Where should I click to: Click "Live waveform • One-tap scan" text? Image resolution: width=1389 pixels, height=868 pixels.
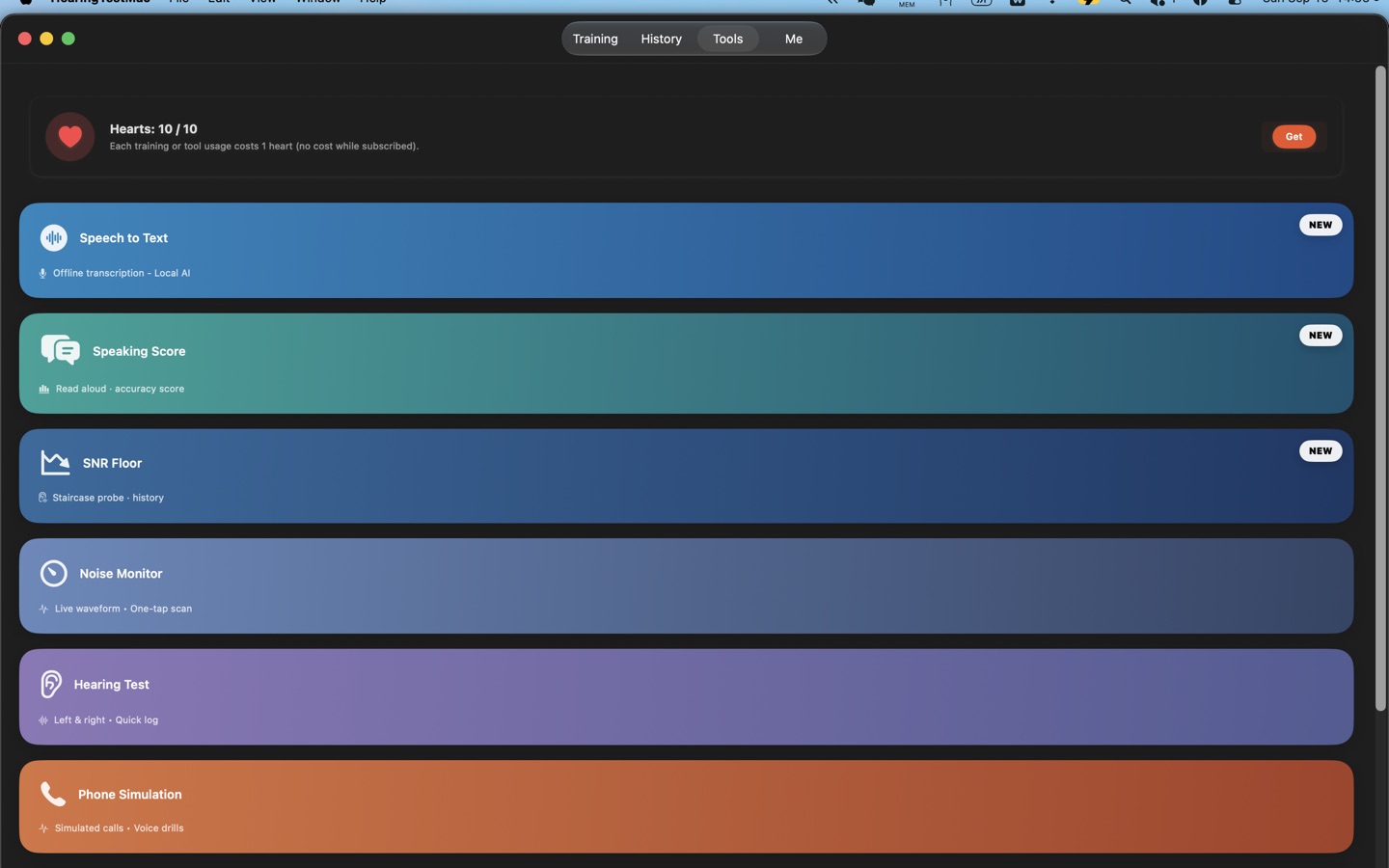(x=123, y=609)
